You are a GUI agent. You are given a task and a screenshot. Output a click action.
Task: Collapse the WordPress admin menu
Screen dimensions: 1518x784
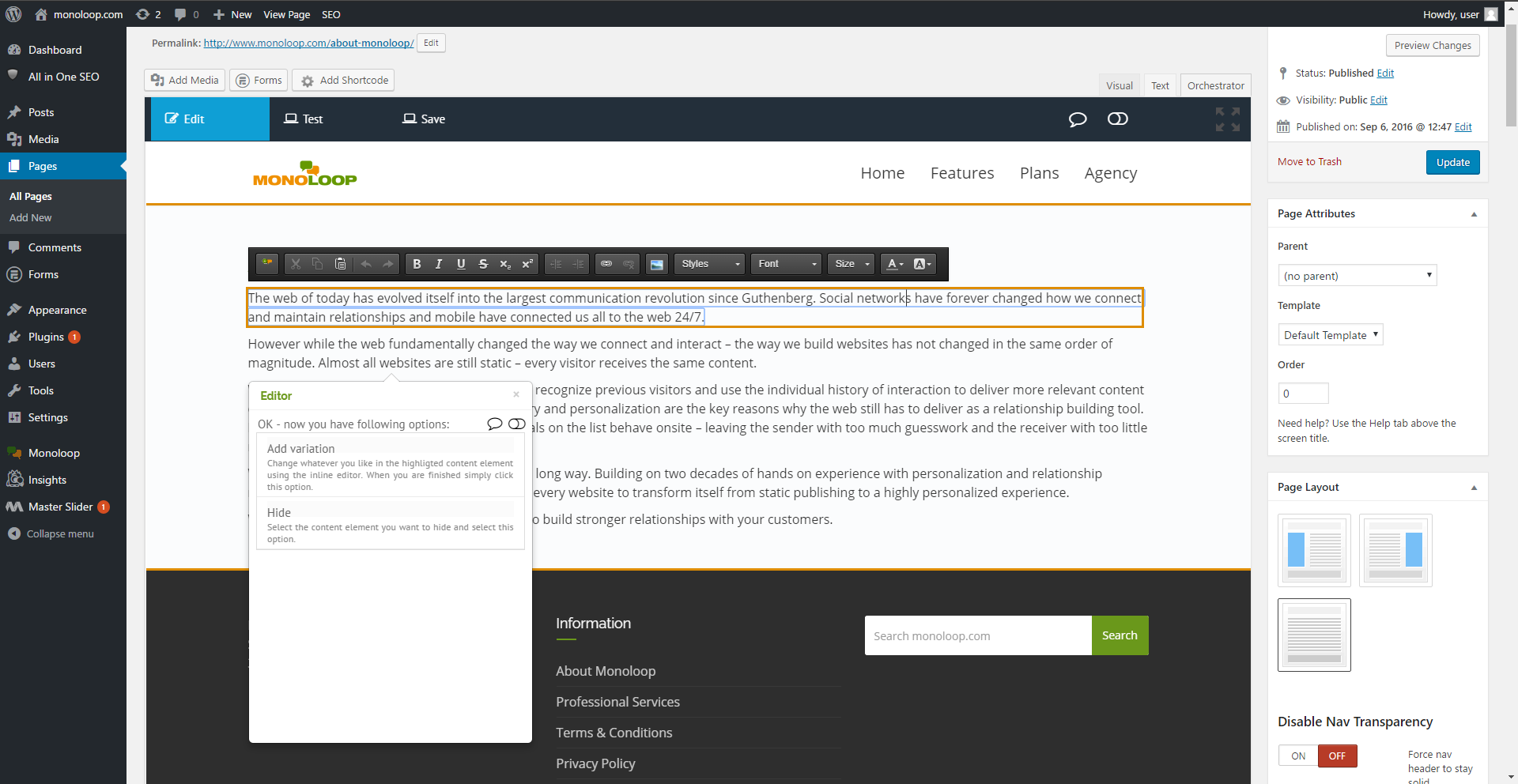pyautogui.click(x=51, y=533)
